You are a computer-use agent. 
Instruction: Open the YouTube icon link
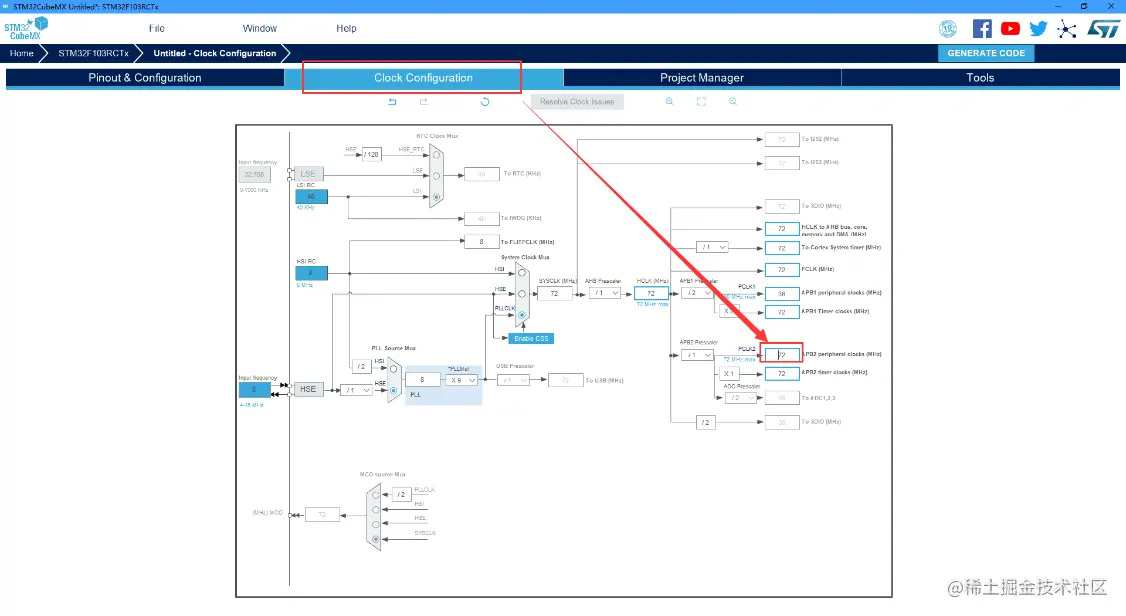[1010, 29]
